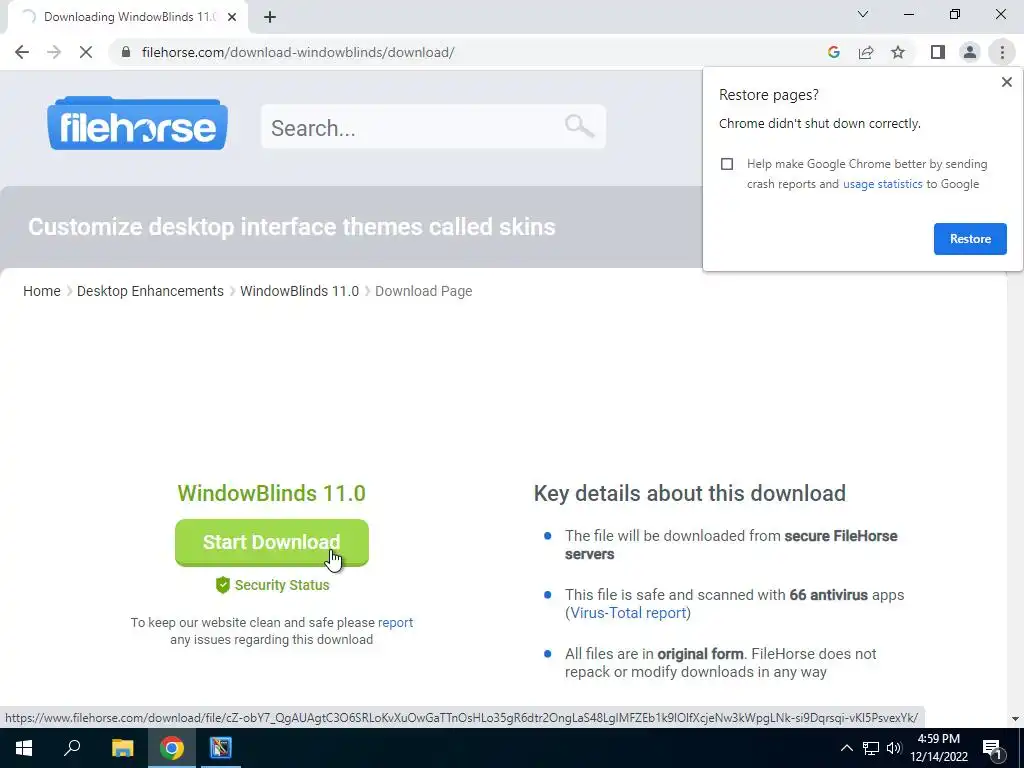The height and width of the screenshot is (768, 1024).
Task: Select the Downloading WindowBlinds tab
Action: click(127, 17)
